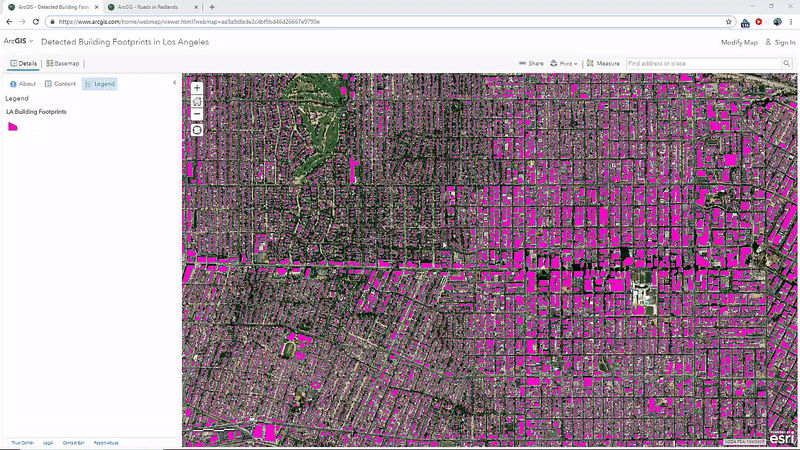This screenshot has height=450, width=800.
Task: Click the LA Building Footprints legend label
Action: click(36, 112)
